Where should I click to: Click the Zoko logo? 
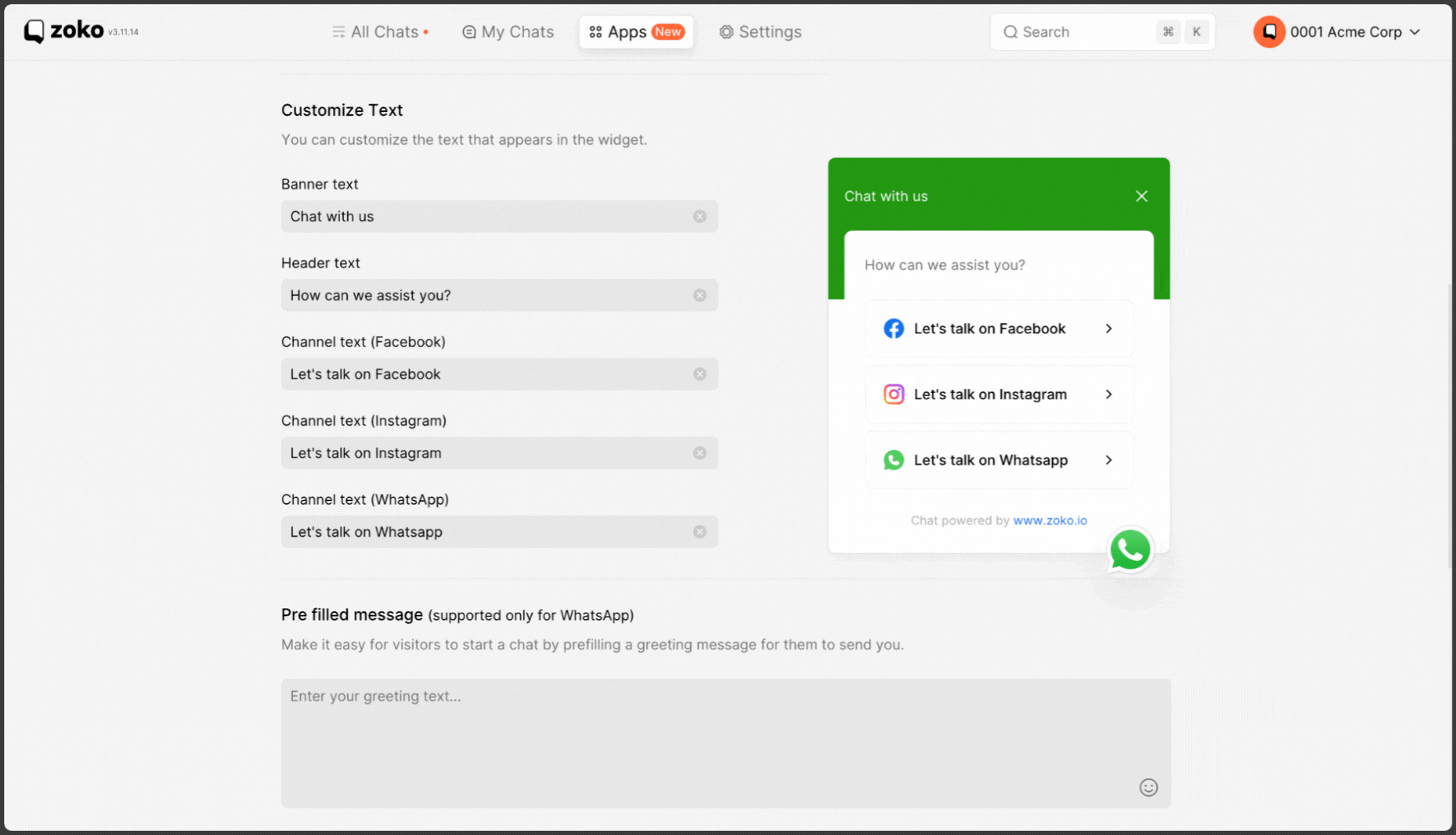tap(64, 31)
